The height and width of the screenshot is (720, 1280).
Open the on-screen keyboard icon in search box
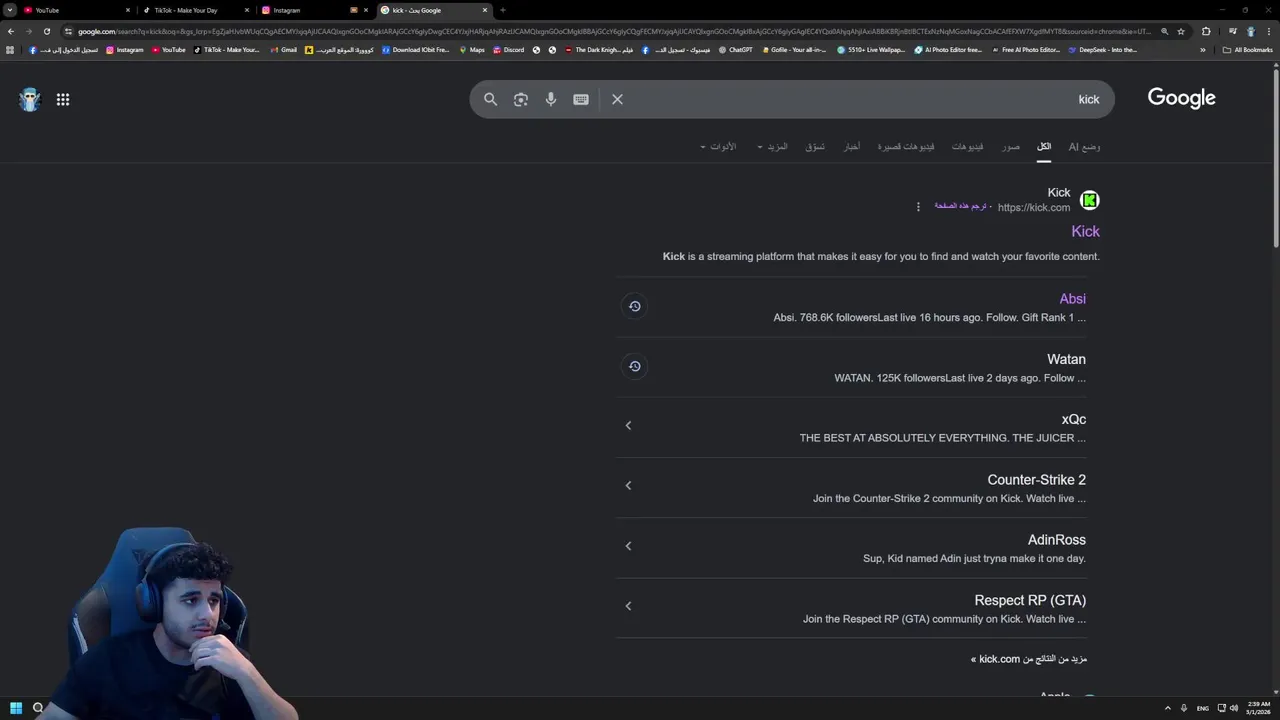[x=581, y=99]
